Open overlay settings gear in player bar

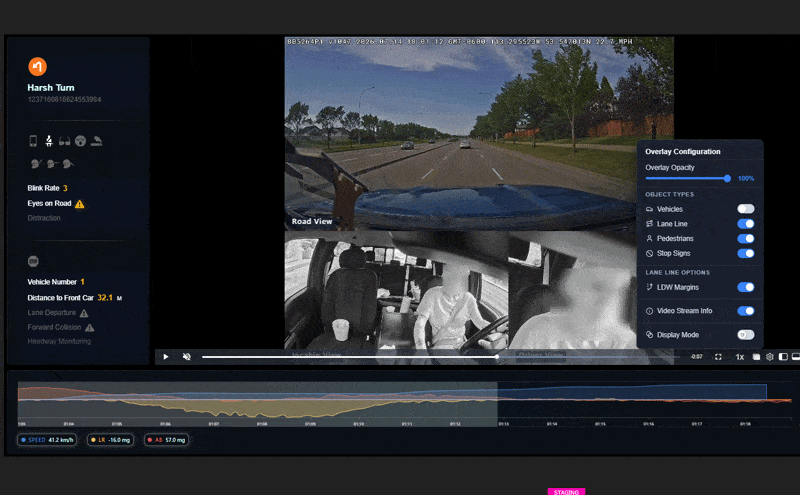[770, 357]
